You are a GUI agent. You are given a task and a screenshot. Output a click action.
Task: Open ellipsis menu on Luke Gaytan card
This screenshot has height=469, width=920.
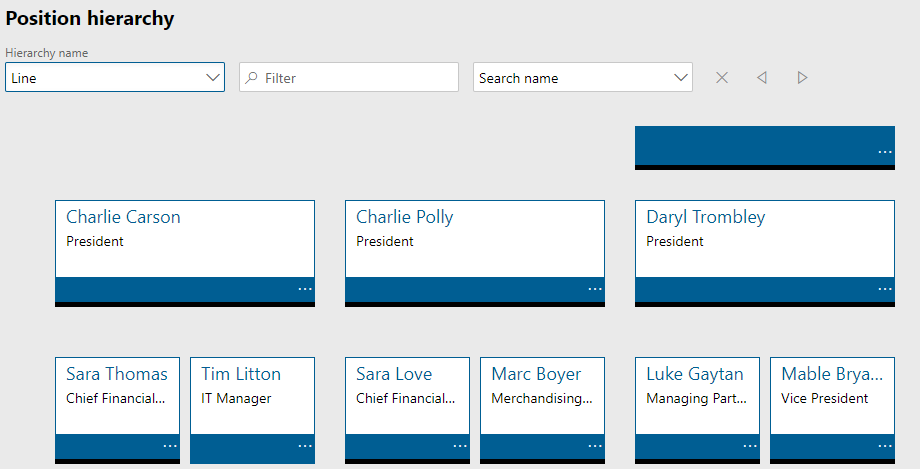point(750,446)
